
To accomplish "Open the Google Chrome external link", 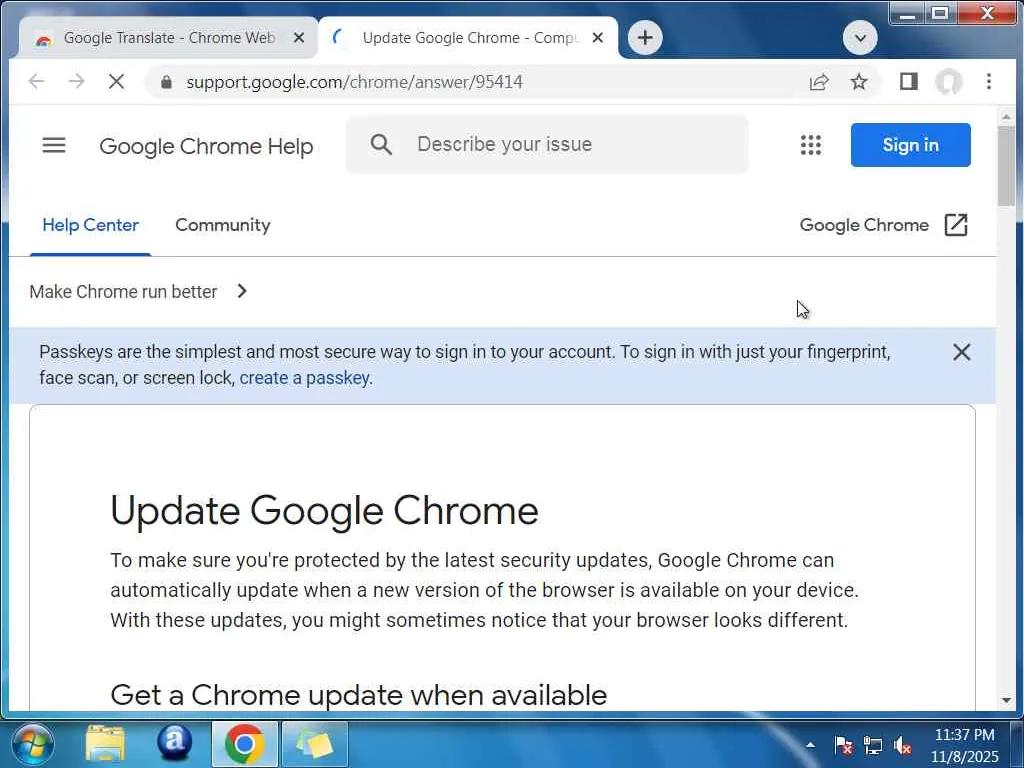I will click(883, 225).
